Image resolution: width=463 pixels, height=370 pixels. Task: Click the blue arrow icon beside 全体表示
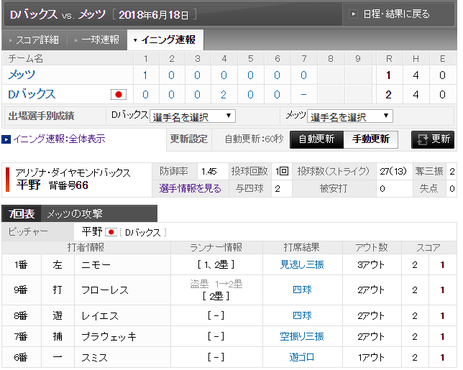tap(6, 139)
